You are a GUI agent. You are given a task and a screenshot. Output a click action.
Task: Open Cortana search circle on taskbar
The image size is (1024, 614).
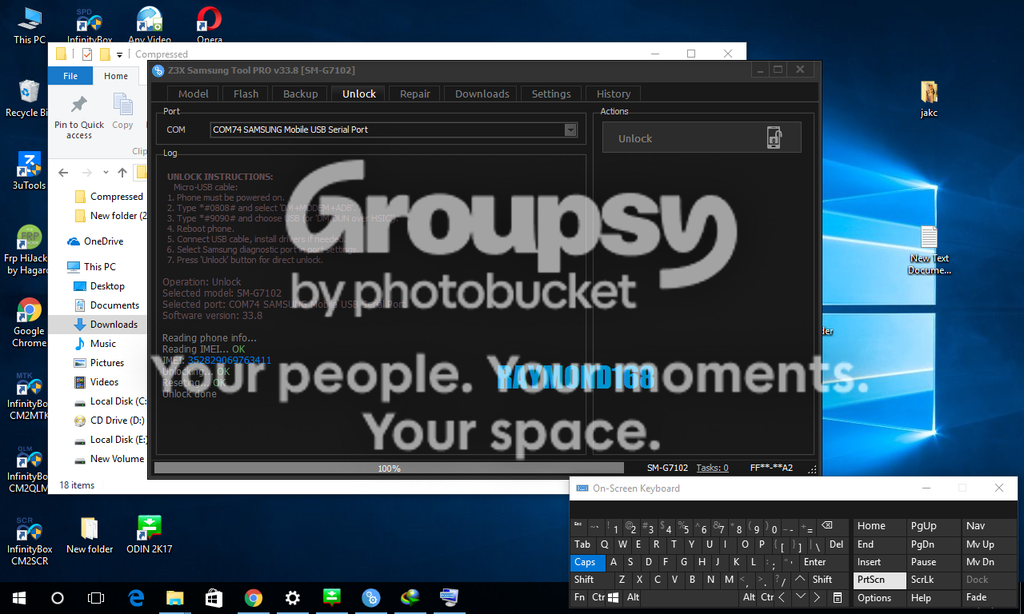click(57, 598)
